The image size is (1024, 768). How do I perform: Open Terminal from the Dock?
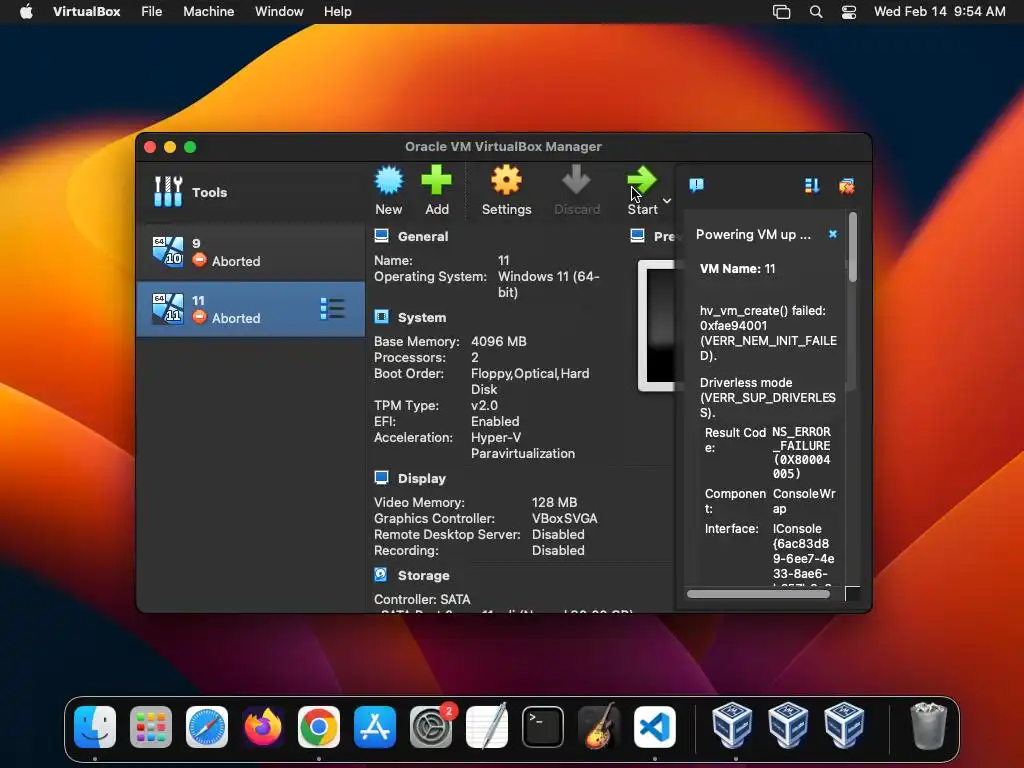(543, 727)
